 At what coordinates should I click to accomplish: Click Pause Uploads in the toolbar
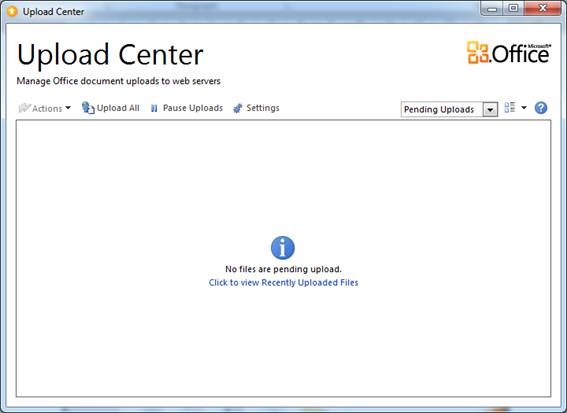click(x=187, y=108)
